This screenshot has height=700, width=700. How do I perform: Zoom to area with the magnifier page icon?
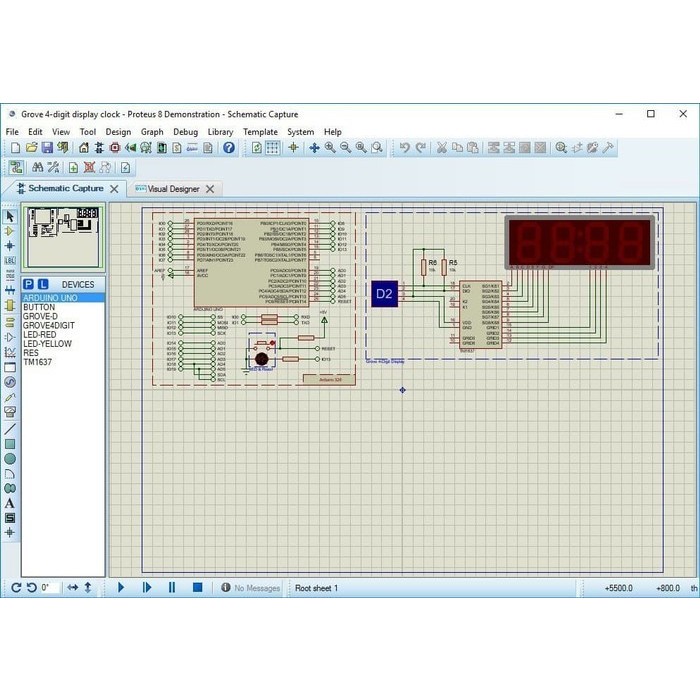pos(377,148)
